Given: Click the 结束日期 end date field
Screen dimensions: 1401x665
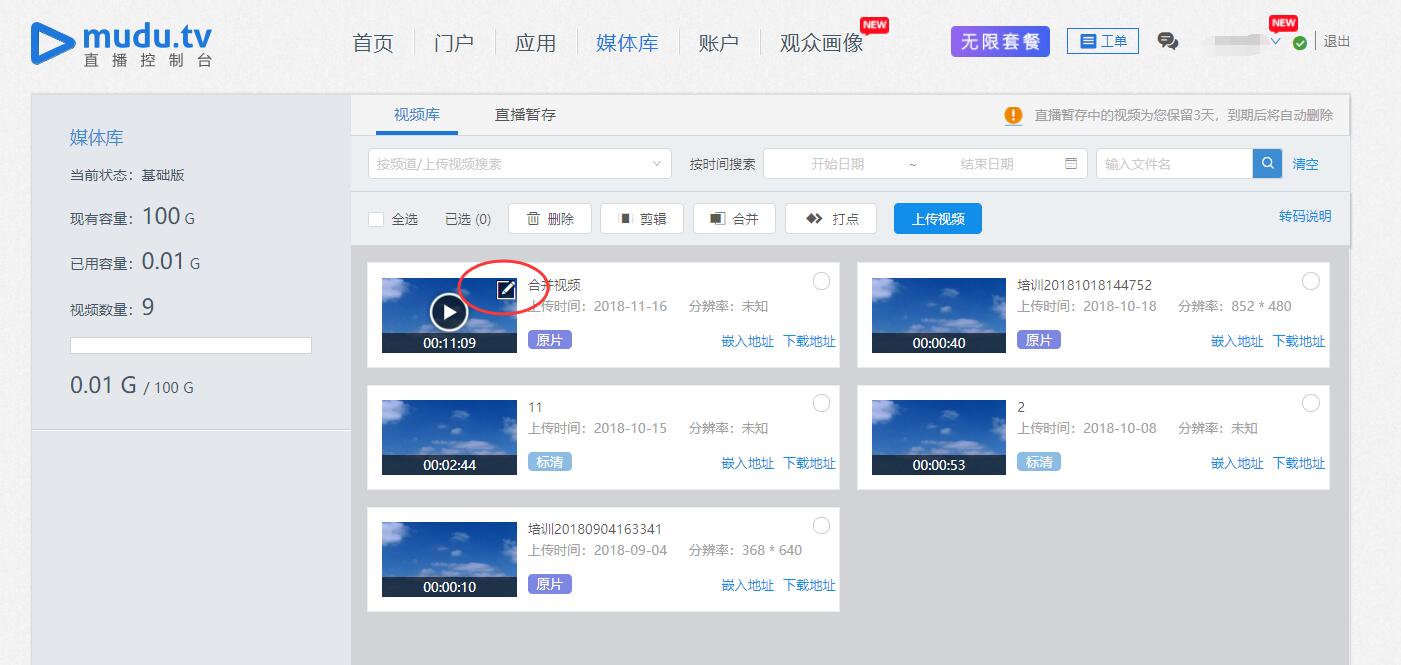Looking at the screenshot, I should click(987, 164).
